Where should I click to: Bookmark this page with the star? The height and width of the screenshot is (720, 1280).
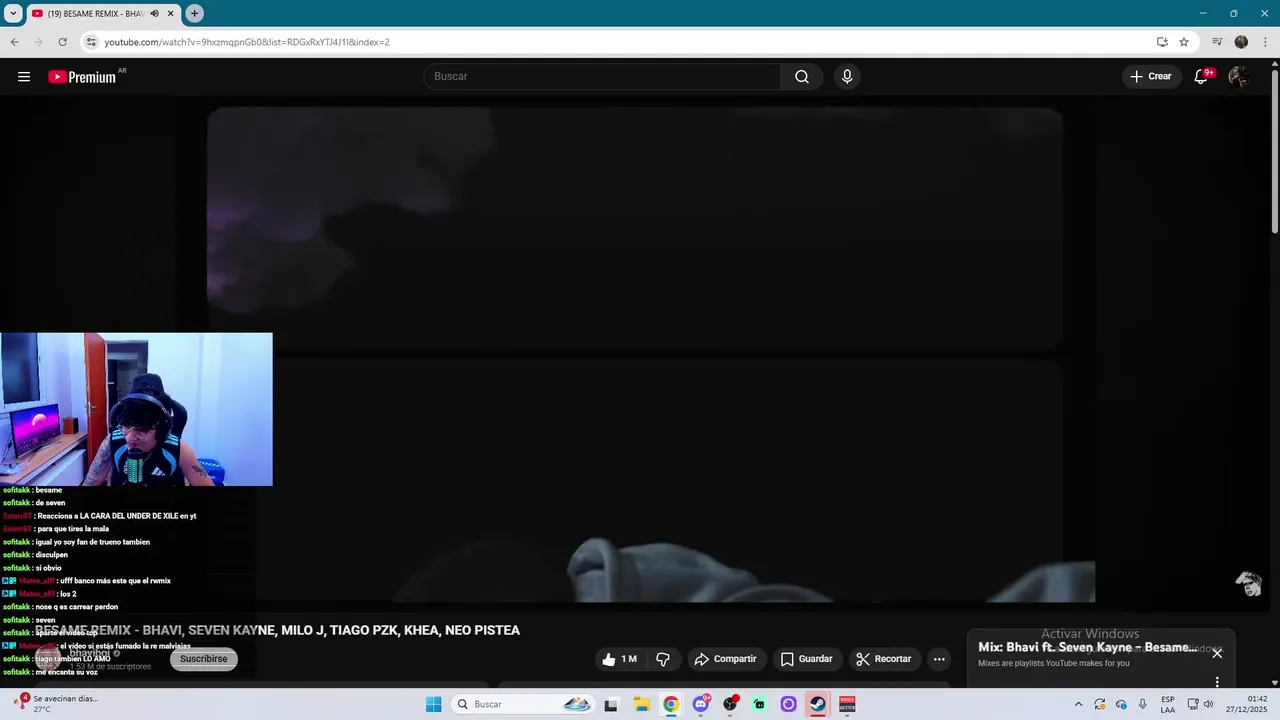[x=1184, y=42]
